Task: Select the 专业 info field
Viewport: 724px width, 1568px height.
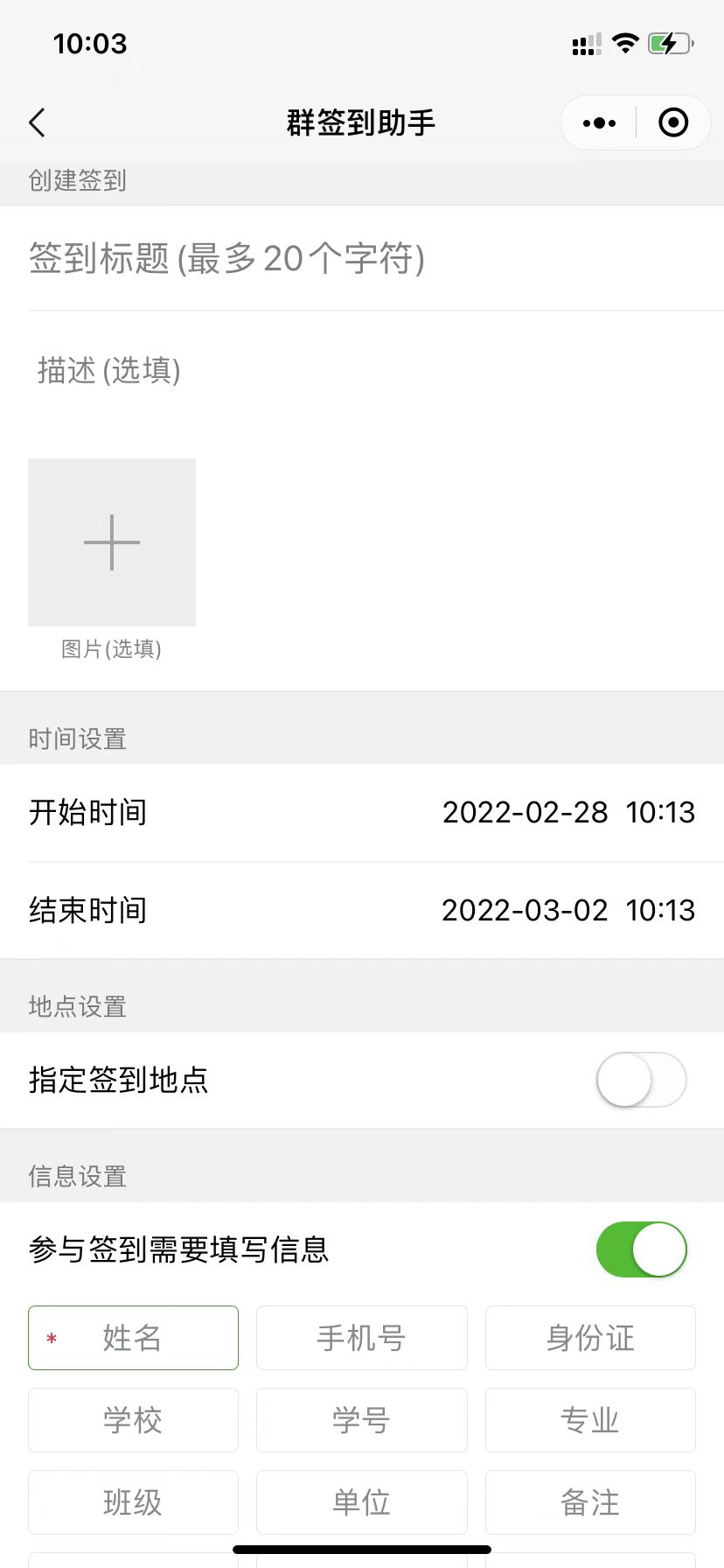Action: (590, 1420)
